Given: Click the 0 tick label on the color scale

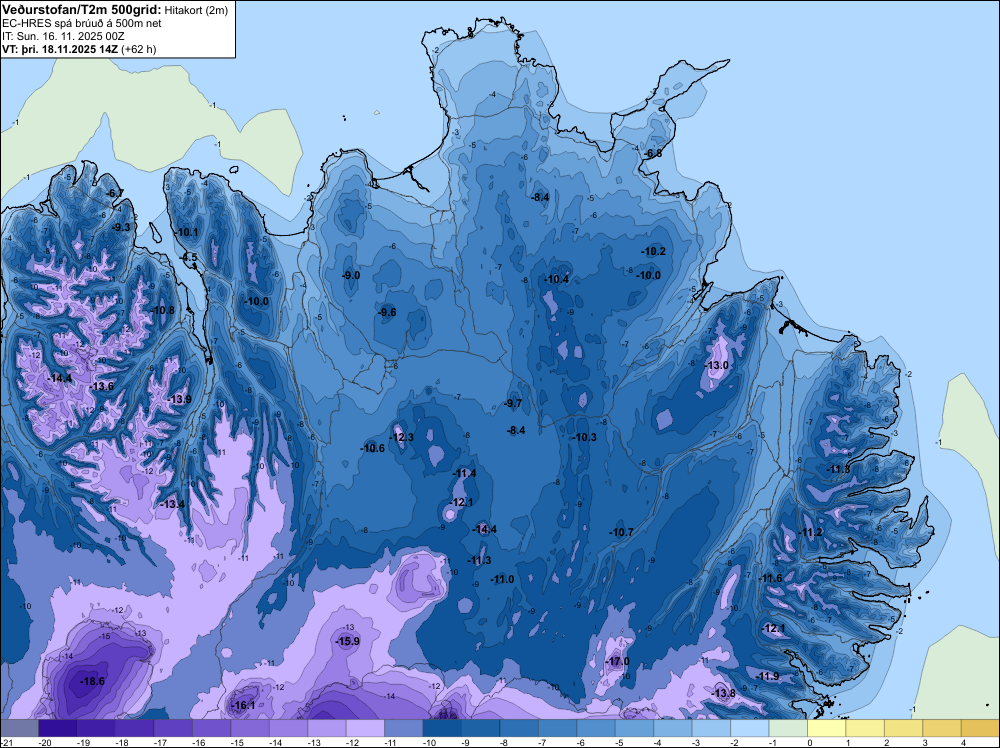Looking at the screenshot, I should point(809,742).
